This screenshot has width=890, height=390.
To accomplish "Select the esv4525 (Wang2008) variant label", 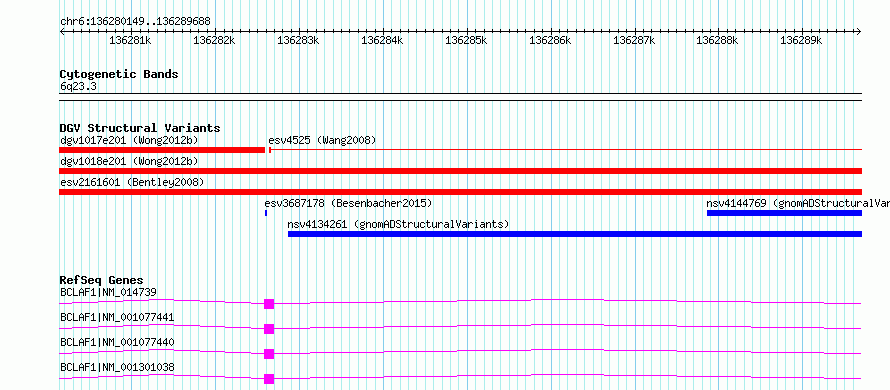I will tap(322, 140).
